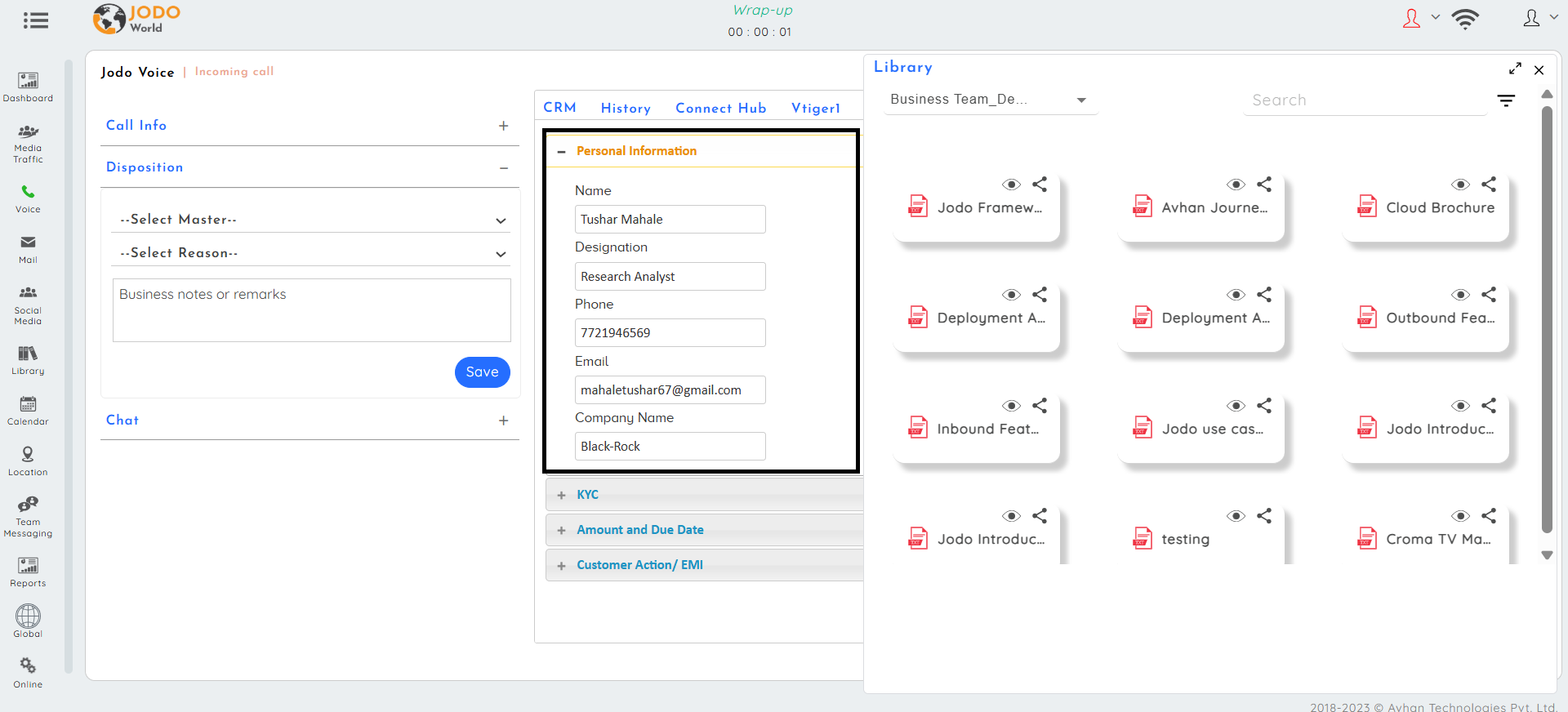Open the Business Team_De... dropdown
The width and height of the screenshot is (1568, 712).
[990, 100]
